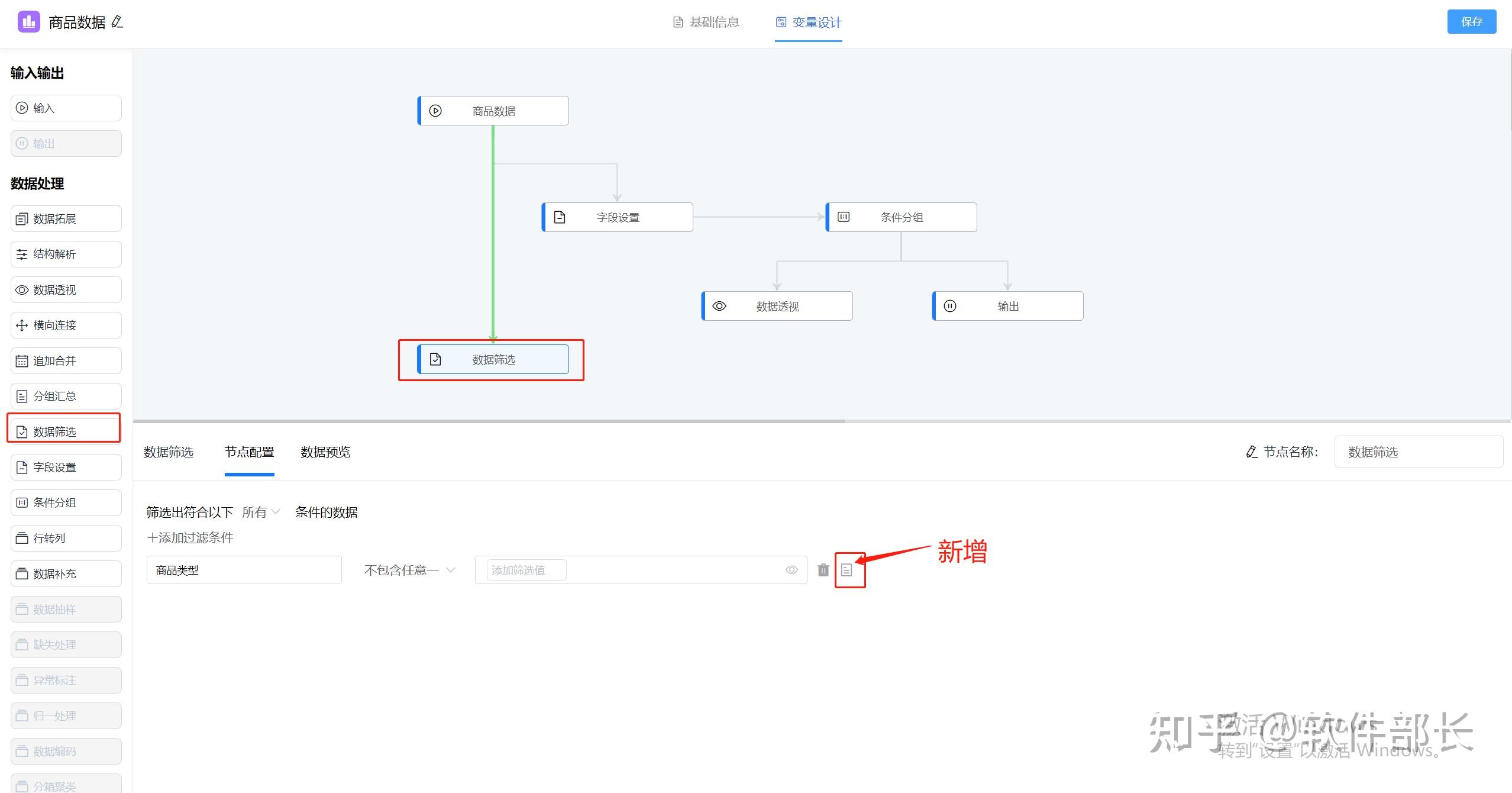The height and width of the screenshot is (793, 1512).
Task: Expand the 所有 condition dropdown
Action: (259, 511)
